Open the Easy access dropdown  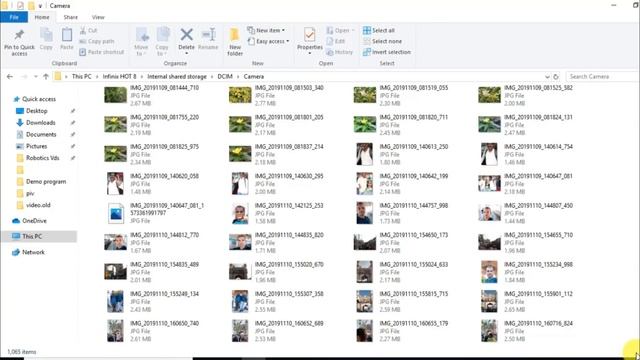(x=268, y=41)
